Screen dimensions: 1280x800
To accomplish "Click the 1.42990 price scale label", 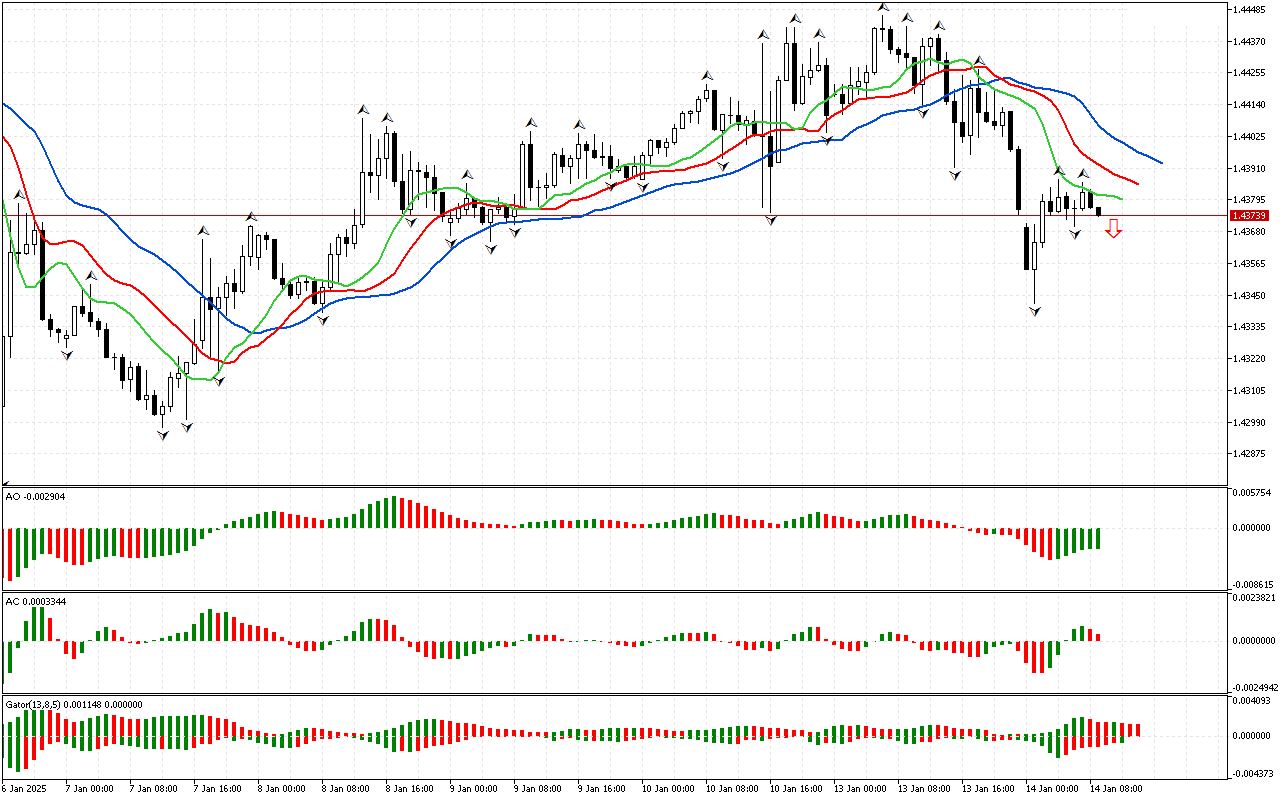I will coord(1250,423).
